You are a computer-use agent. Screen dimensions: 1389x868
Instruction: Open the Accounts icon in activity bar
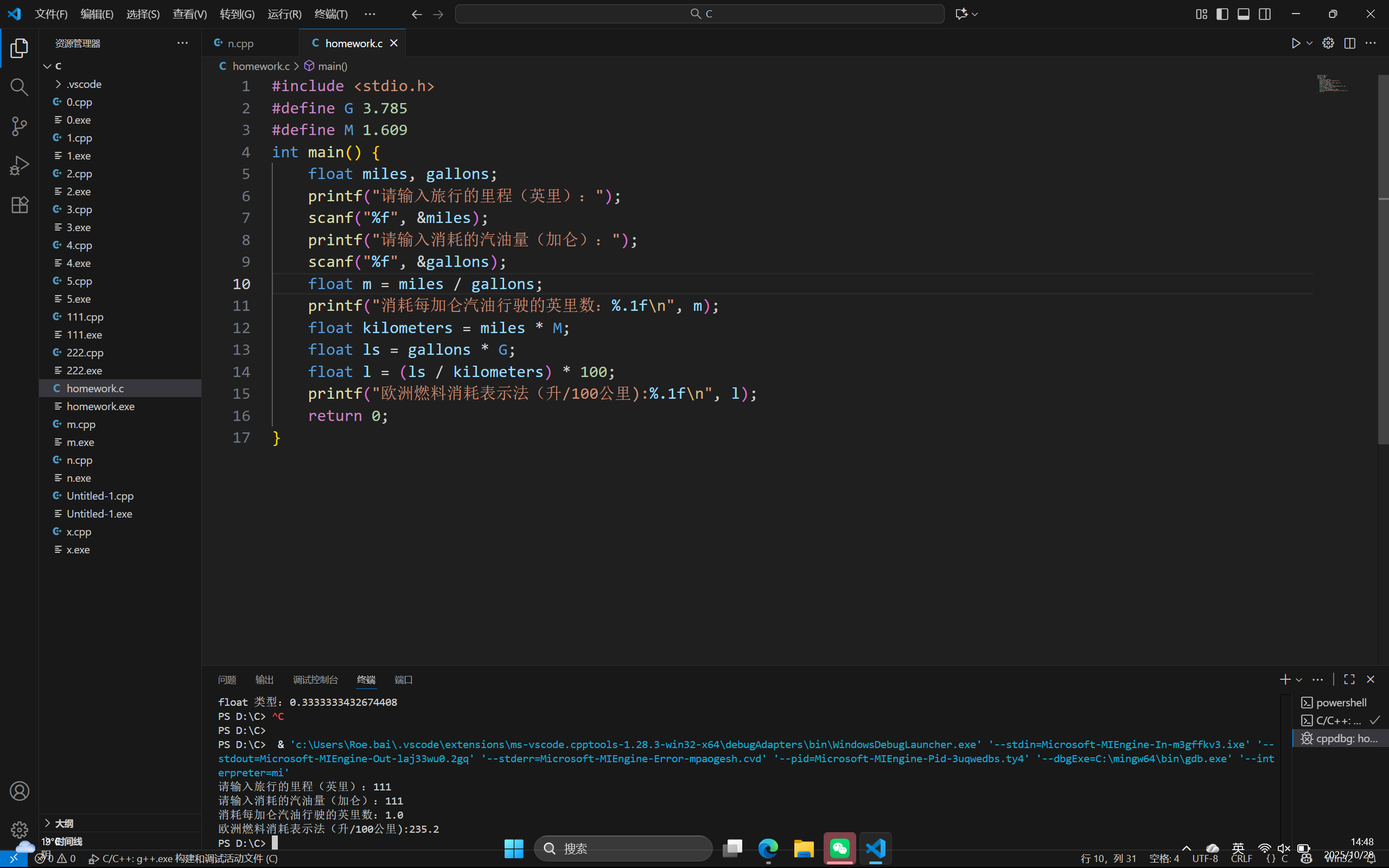point(19,791)
